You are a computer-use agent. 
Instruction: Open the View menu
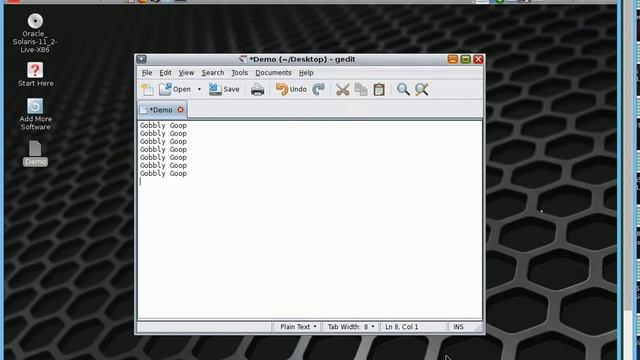click(x=186, y=73)
